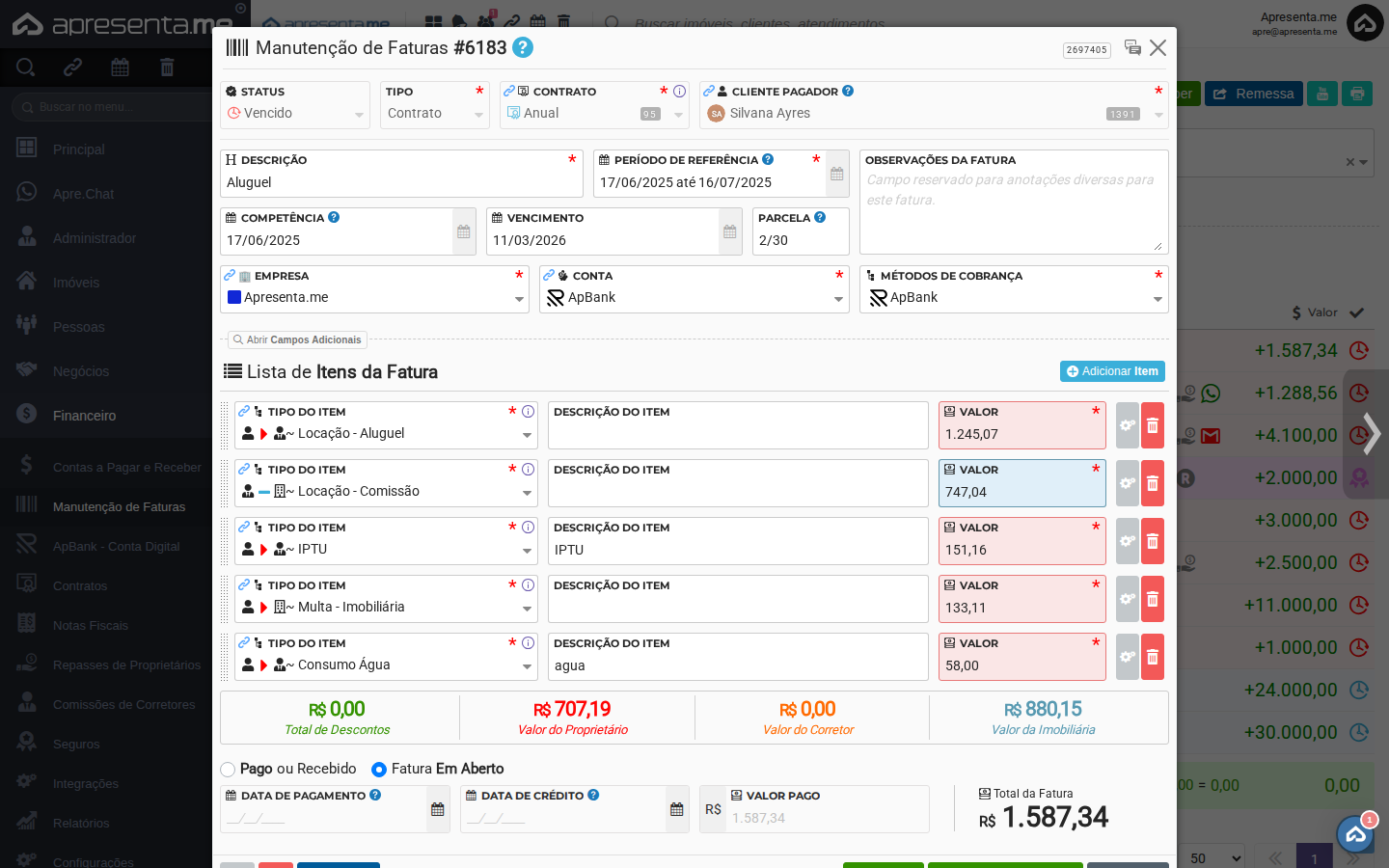This screenshot has height=868, width=1389.
Task: Select the Pago ou Recebido radio button
Action: pos(227,769)
